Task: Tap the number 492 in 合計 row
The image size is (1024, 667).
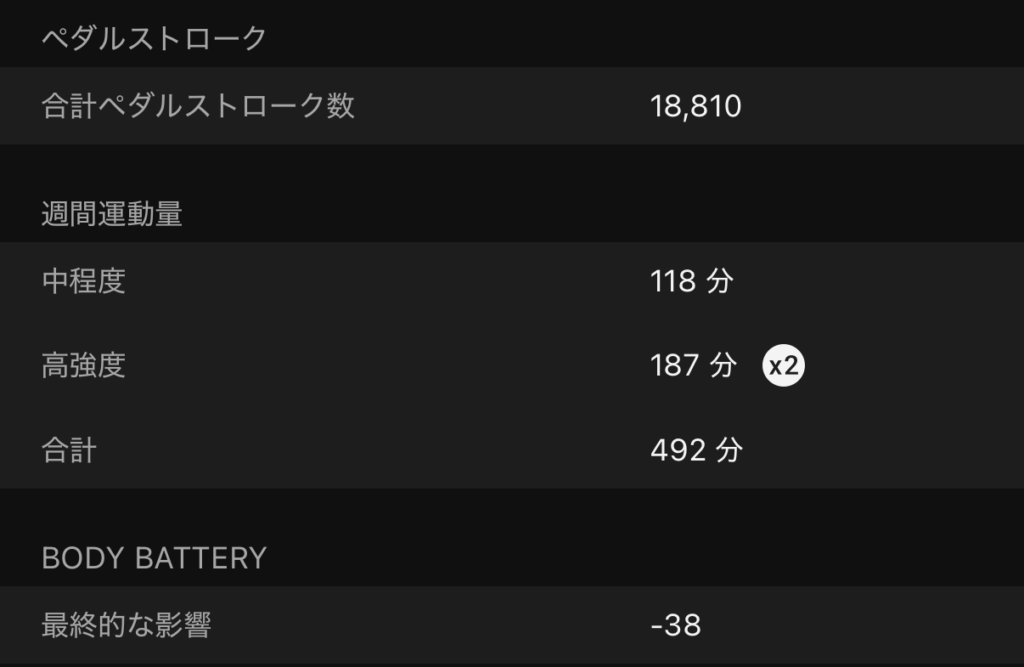Action: pyautogui.click(x=676, y=450)
